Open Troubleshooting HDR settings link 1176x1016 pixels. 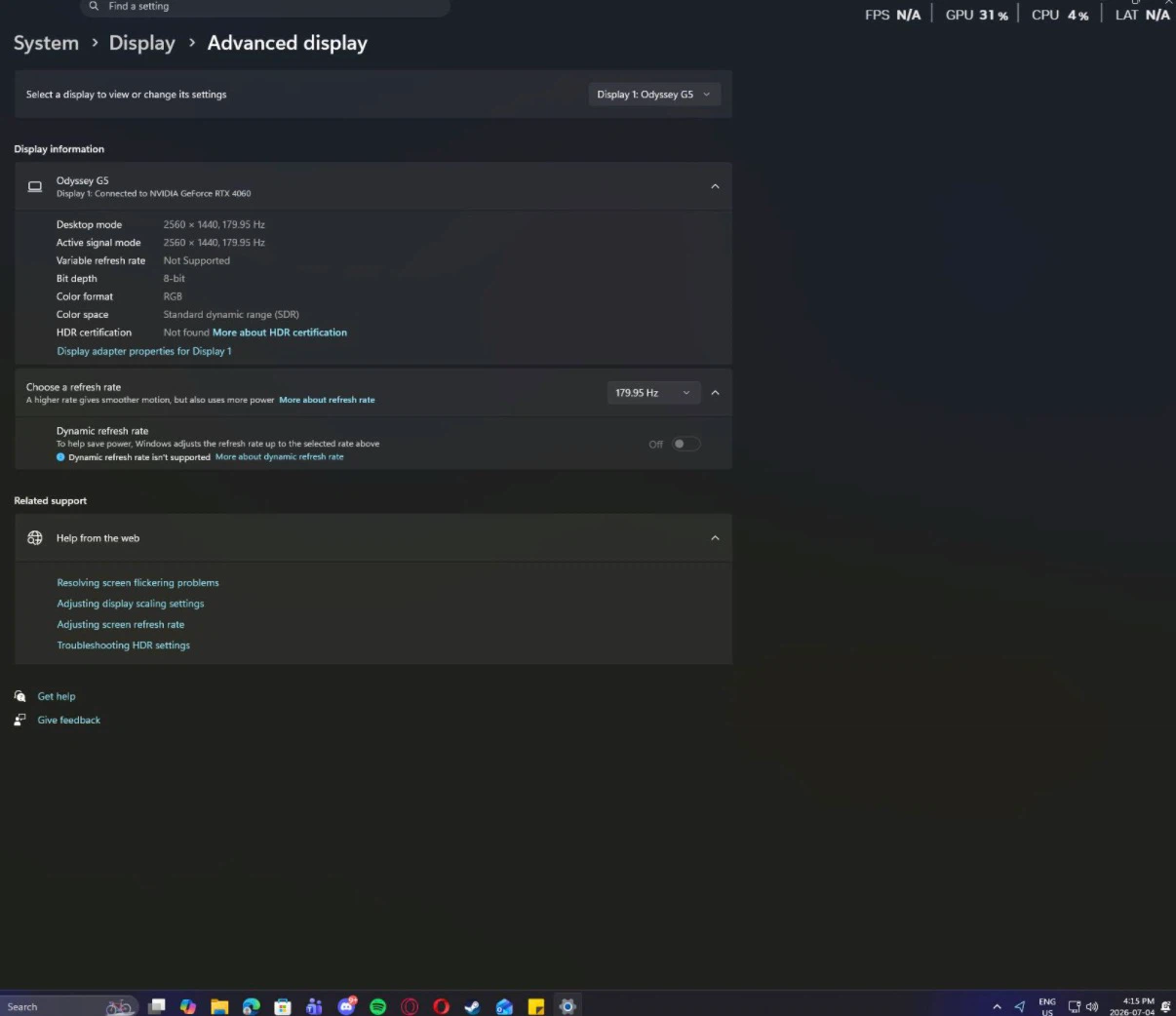coord(123,645)
